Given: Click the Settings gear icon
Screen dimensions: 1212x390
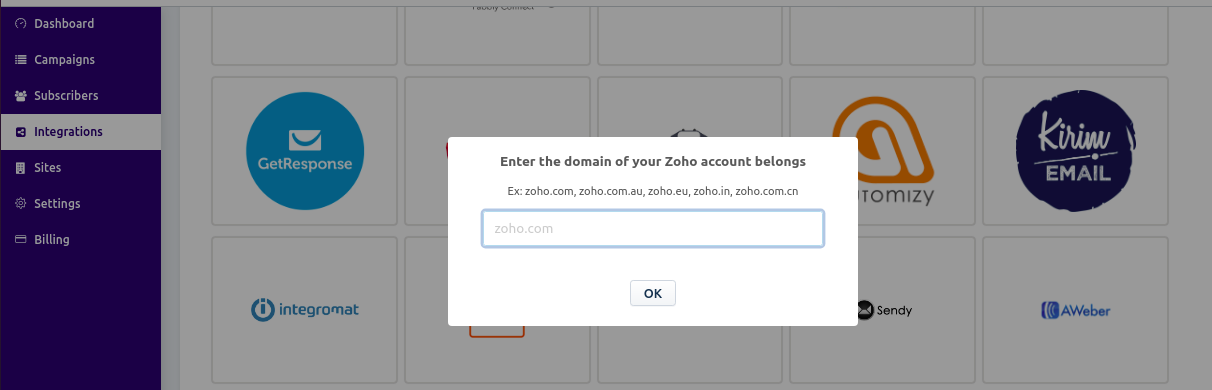Looking at the screenshot, I should [21, 204].
